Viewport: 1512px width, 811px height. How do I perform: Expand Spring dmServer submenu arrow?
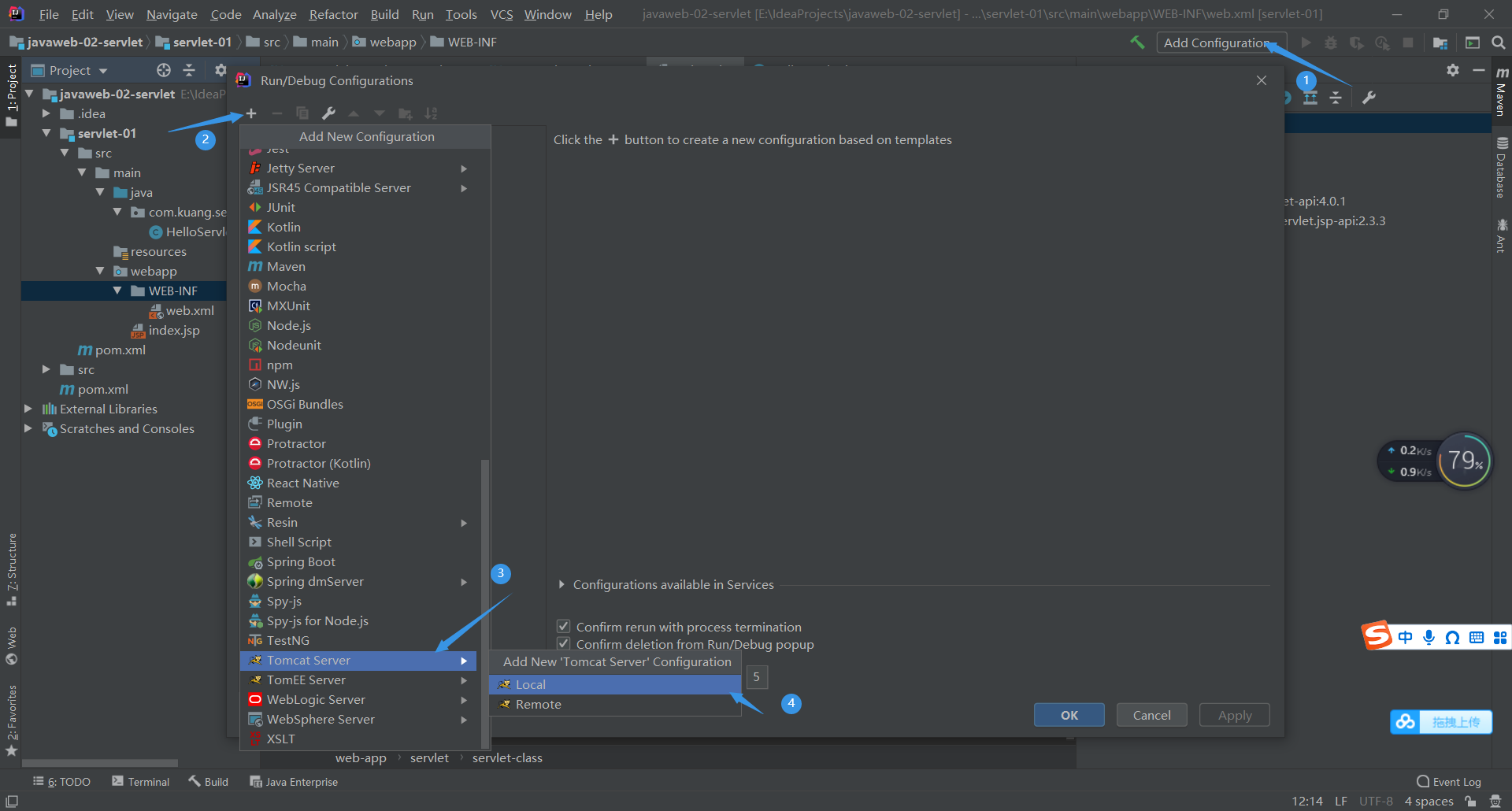(x=464, y=582)
